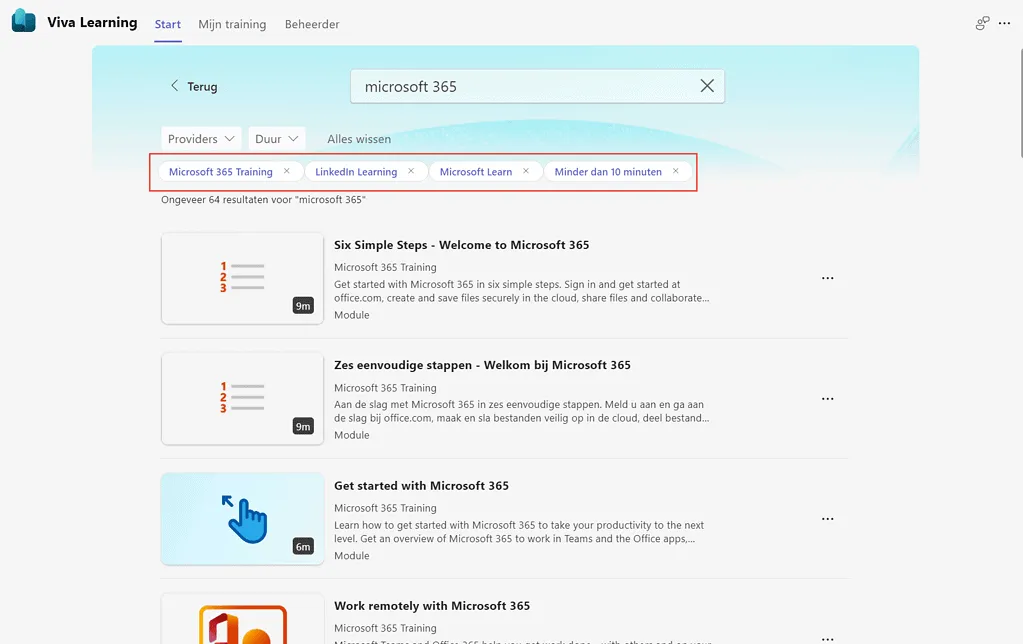Remove the Microsoft 365 Training filter chip
Screen dimensions: 1023x644
tap(287, 171)
